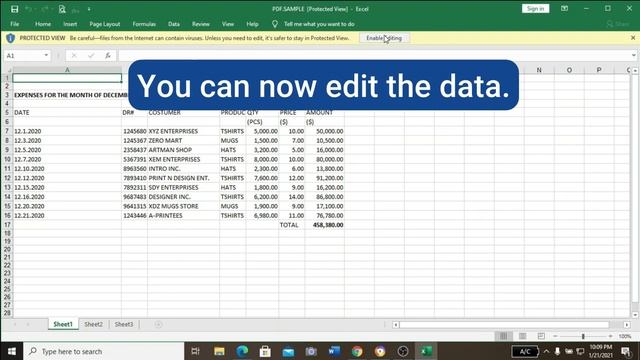The height and width of the screenshot is (360, 640).
Task: Click the zoom in plus button
Action: pyautogui.click(x=611, y=336)
